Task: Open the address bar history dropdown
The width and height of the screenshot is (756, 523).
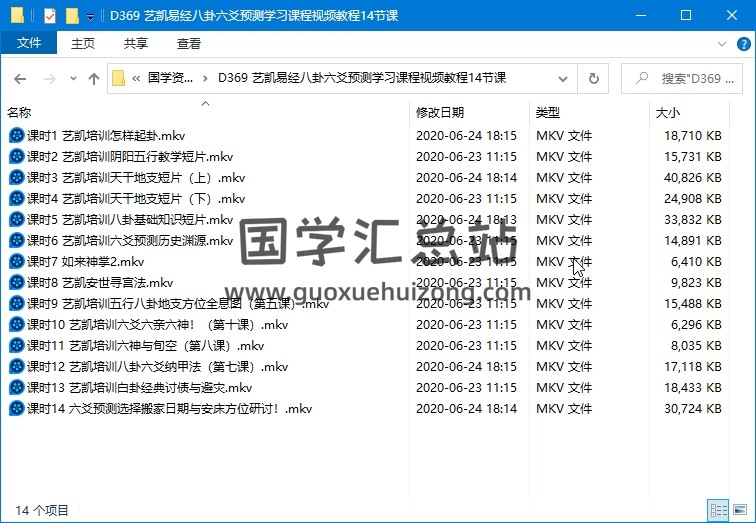Action: pos(566,79)
